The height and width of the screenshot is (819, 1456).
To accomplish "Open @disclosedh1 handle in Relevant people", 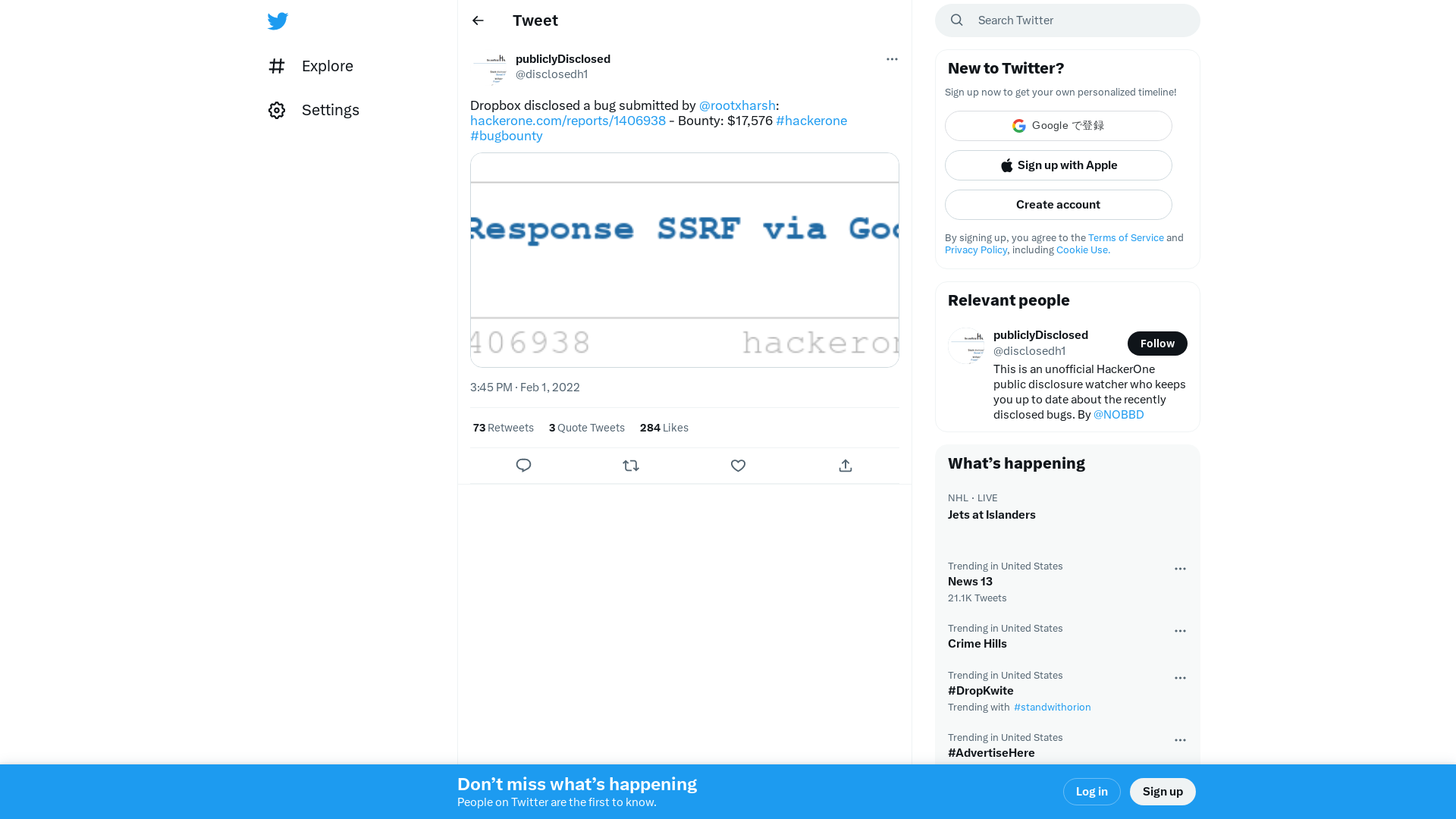I will (x=1030, y=351).
